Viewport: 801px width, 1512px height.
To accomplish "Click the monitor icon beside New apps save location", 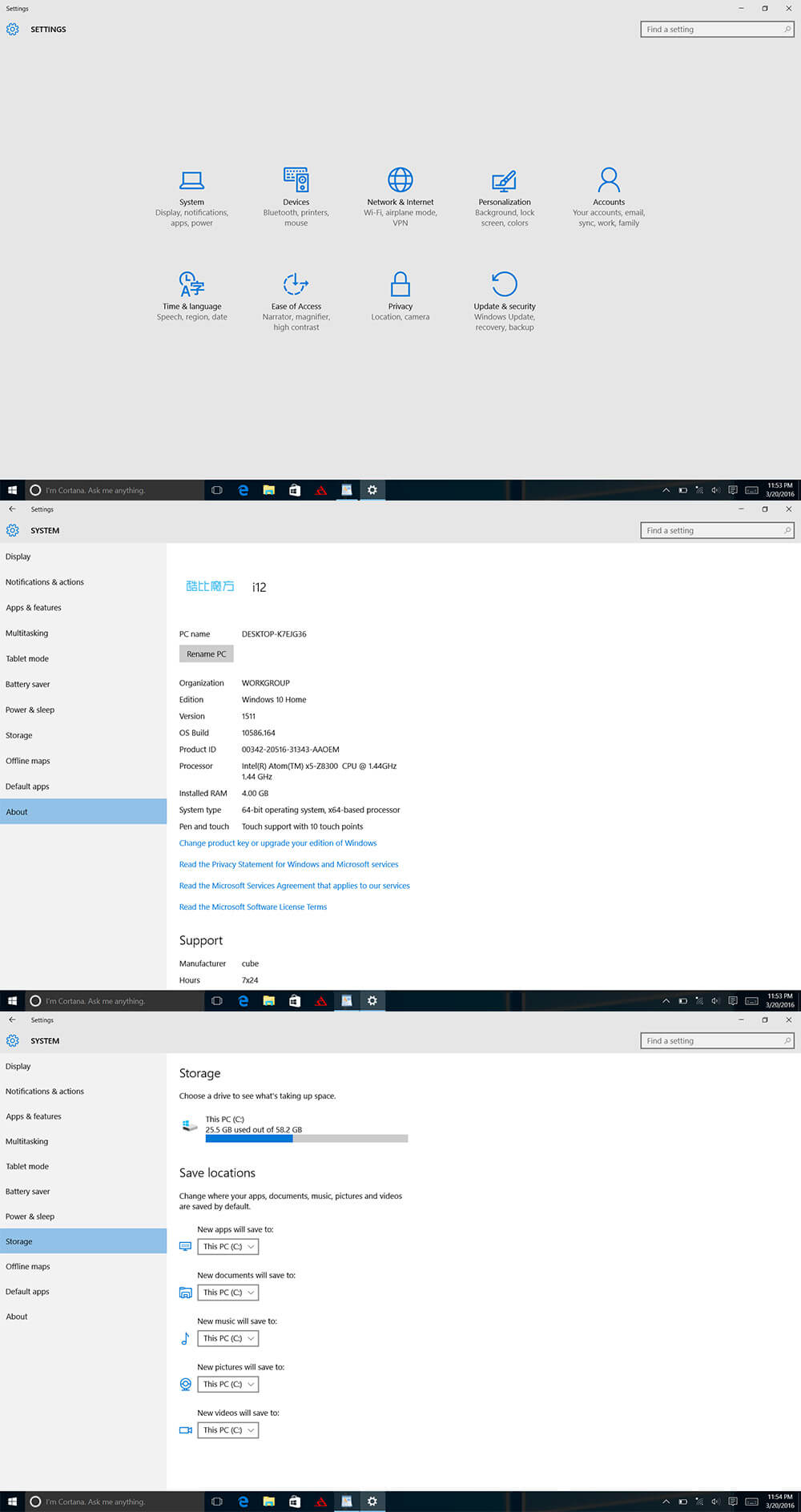I will click(x=185, y=1246).
